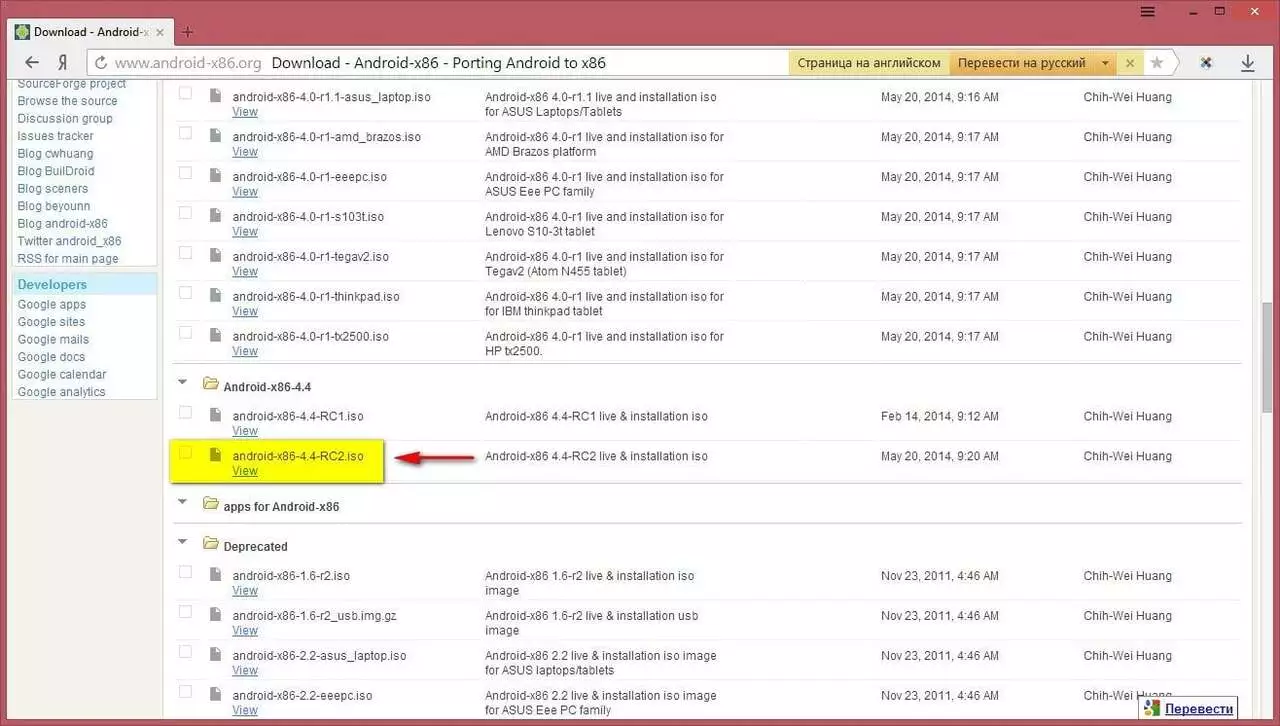Click file icon of android-x86-4.0-r1-eeepc.iso
Screen dimensions: 1280x726
[x=215, y=175]
